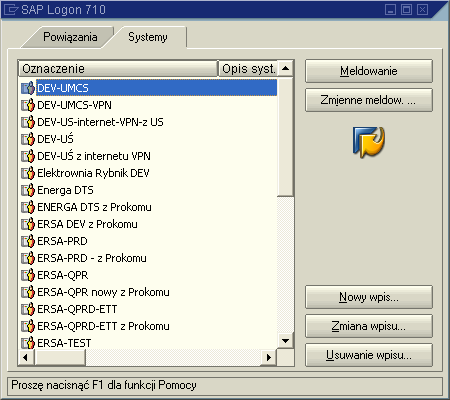This screenshot has height=400, width=450.
Task: Select ERSA DEV z Prokomu entry
Action: click(87, 224)
